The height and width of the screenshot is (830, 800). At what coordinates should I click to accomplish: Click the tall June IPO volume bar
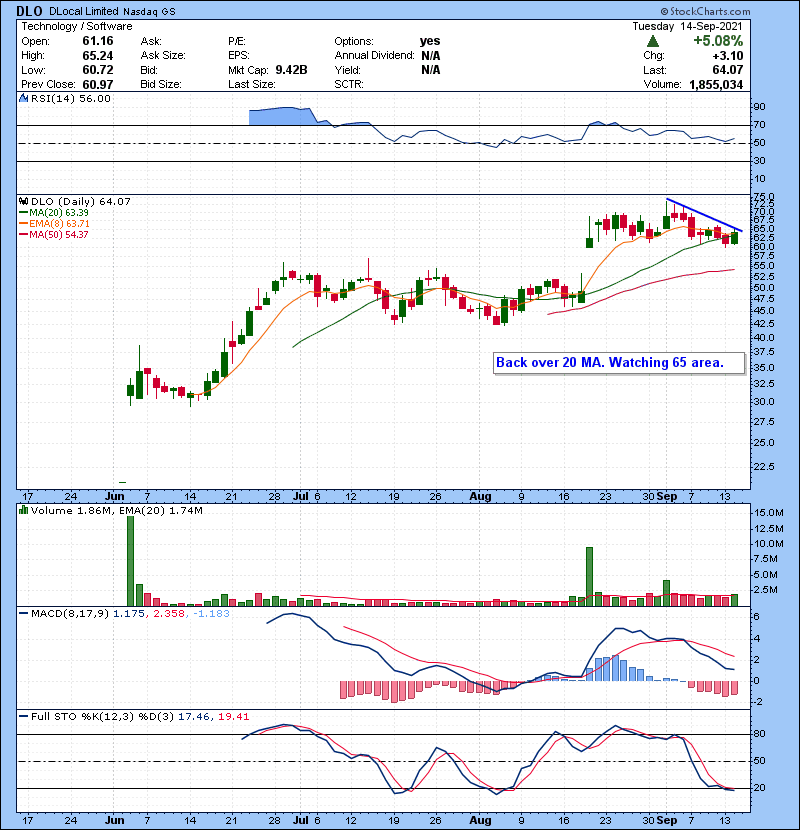[131, 560]
